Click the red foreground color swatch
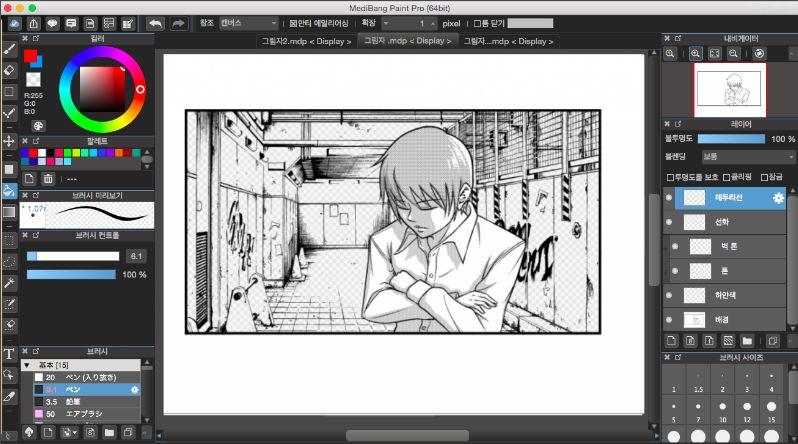 click(x=30, y=56)
